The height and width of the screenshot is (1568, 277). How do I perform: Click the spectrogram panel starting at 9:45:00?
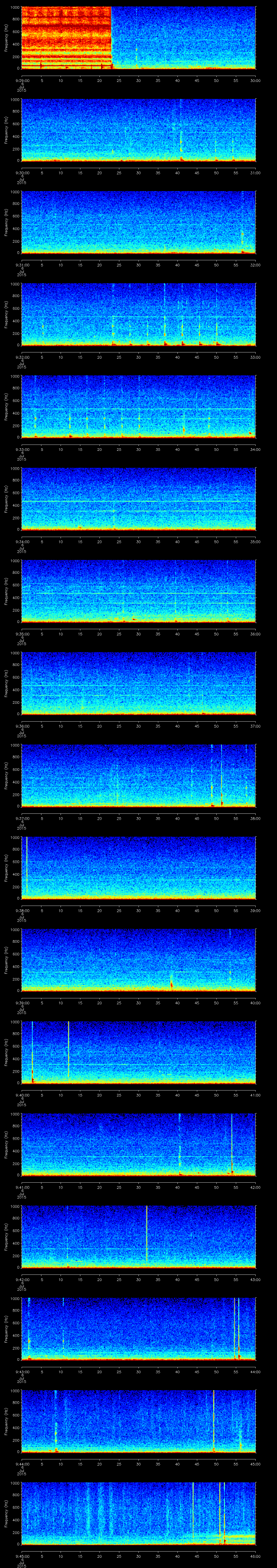[138, 1513]
